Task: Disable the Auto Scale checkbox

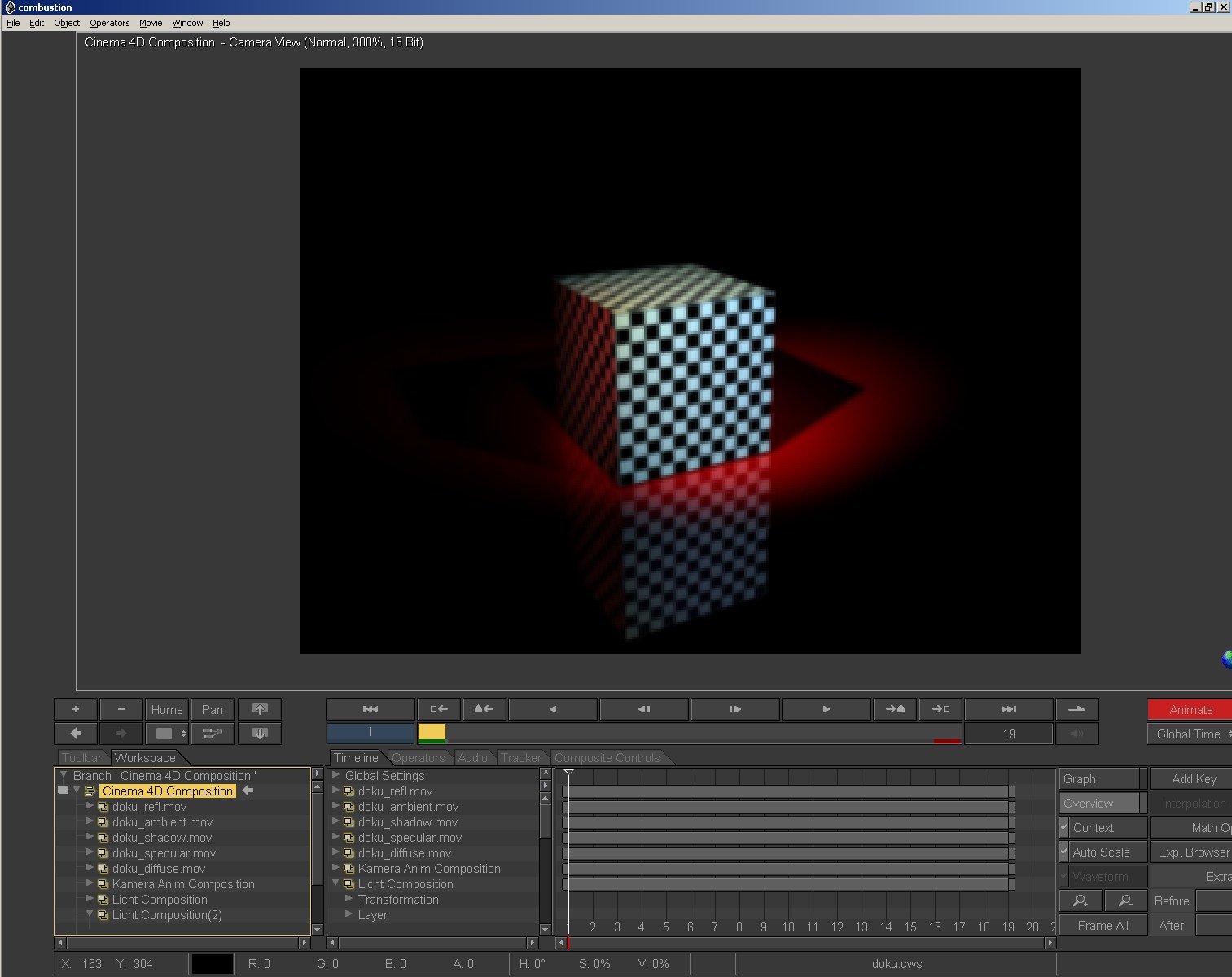Action: tap(1064, 852)
